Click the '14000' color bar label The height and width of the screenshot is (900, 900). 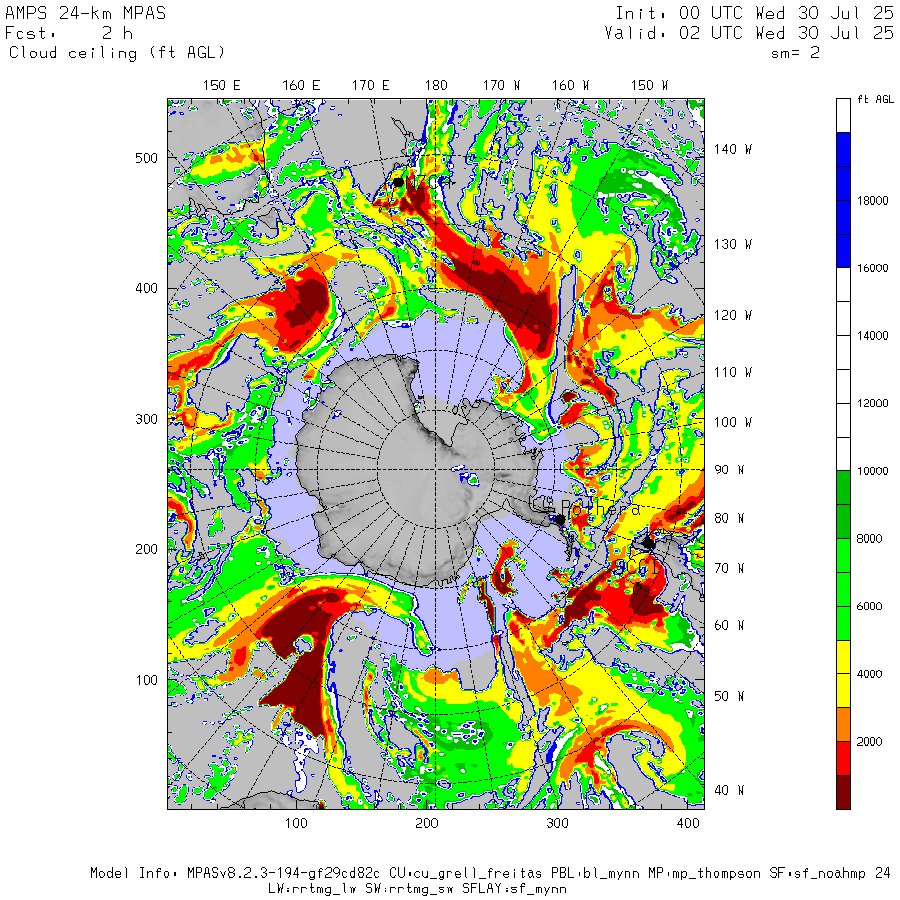coord(872,336)
